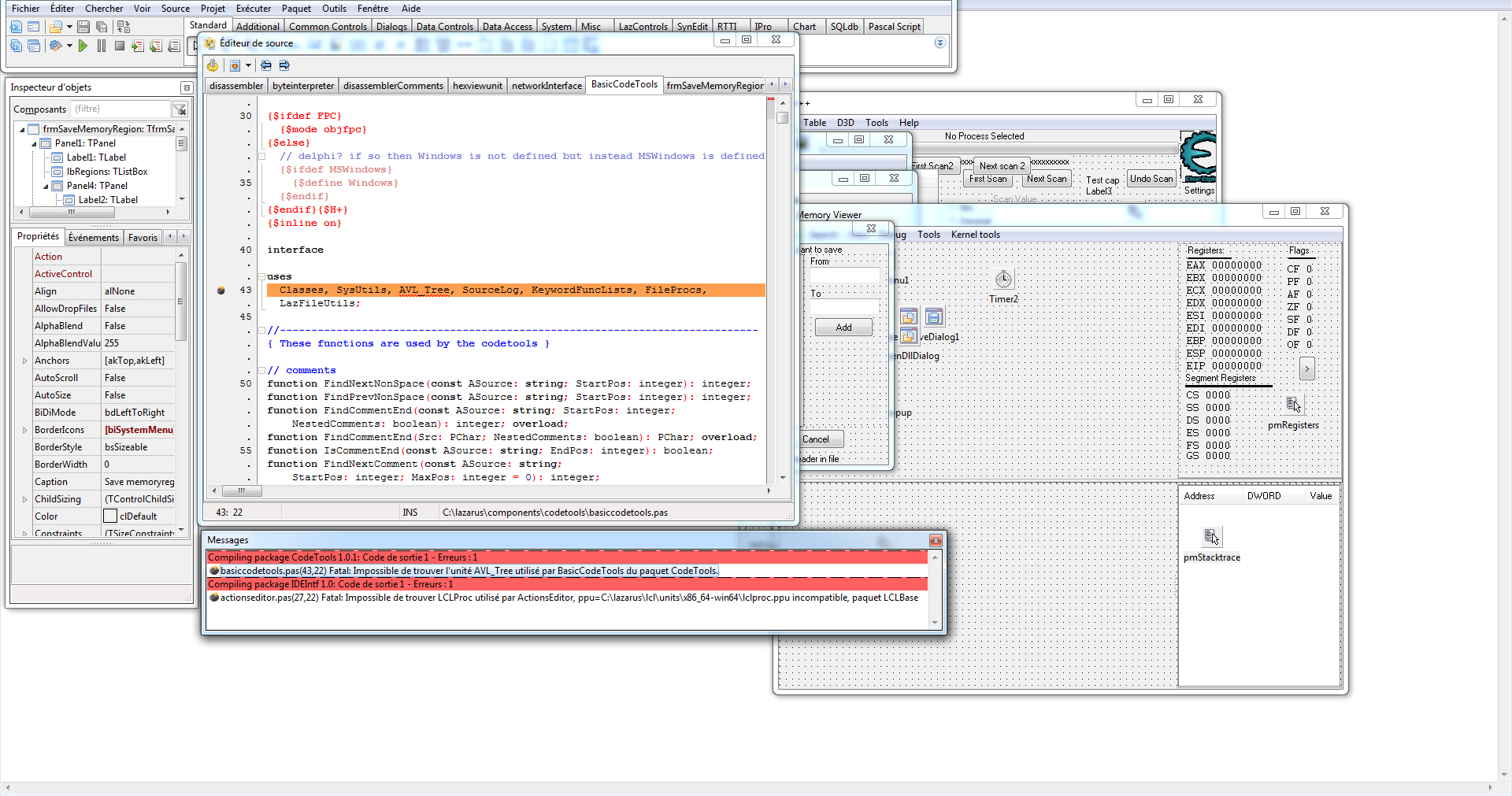Click the Timer2 component icon
Viewport: 1512px width, 796px height.
point(1002,280)
